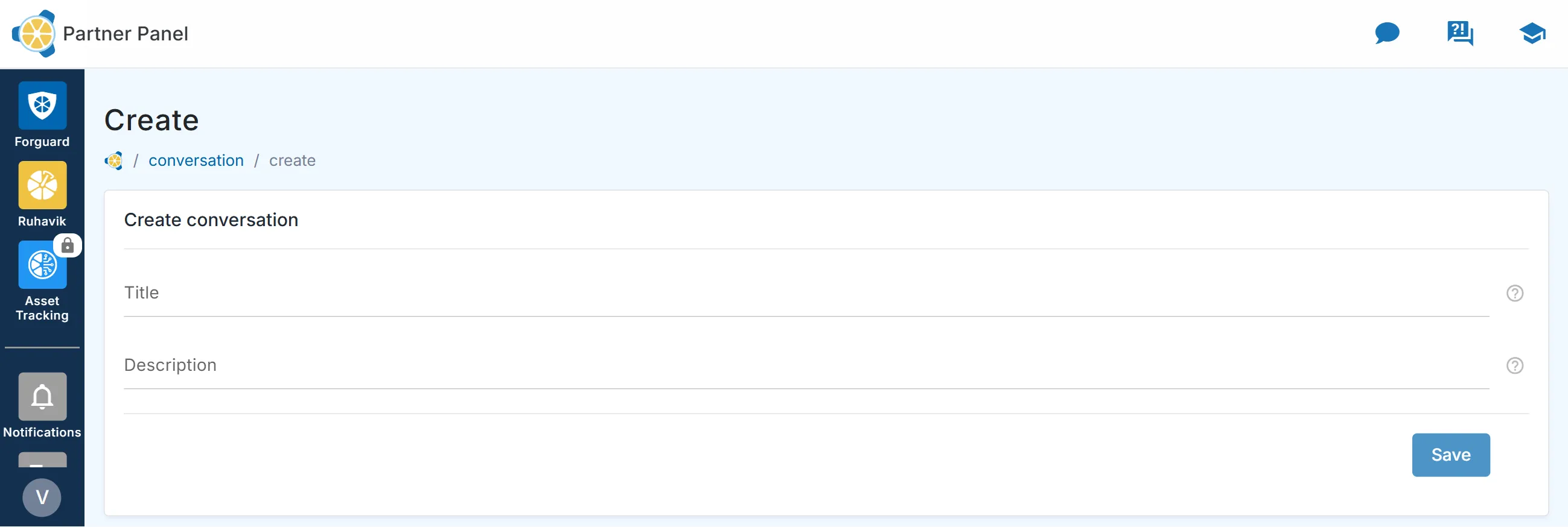The width and height of the screenshot is (1568, 527).
Task: Open the graduation cap learning icon
Action: (1531, 33)
